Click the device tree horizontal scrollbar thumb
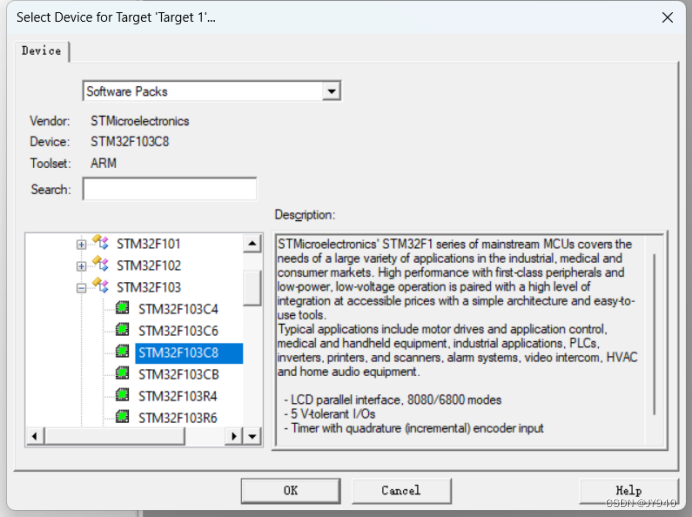 (x=114, y=437)
